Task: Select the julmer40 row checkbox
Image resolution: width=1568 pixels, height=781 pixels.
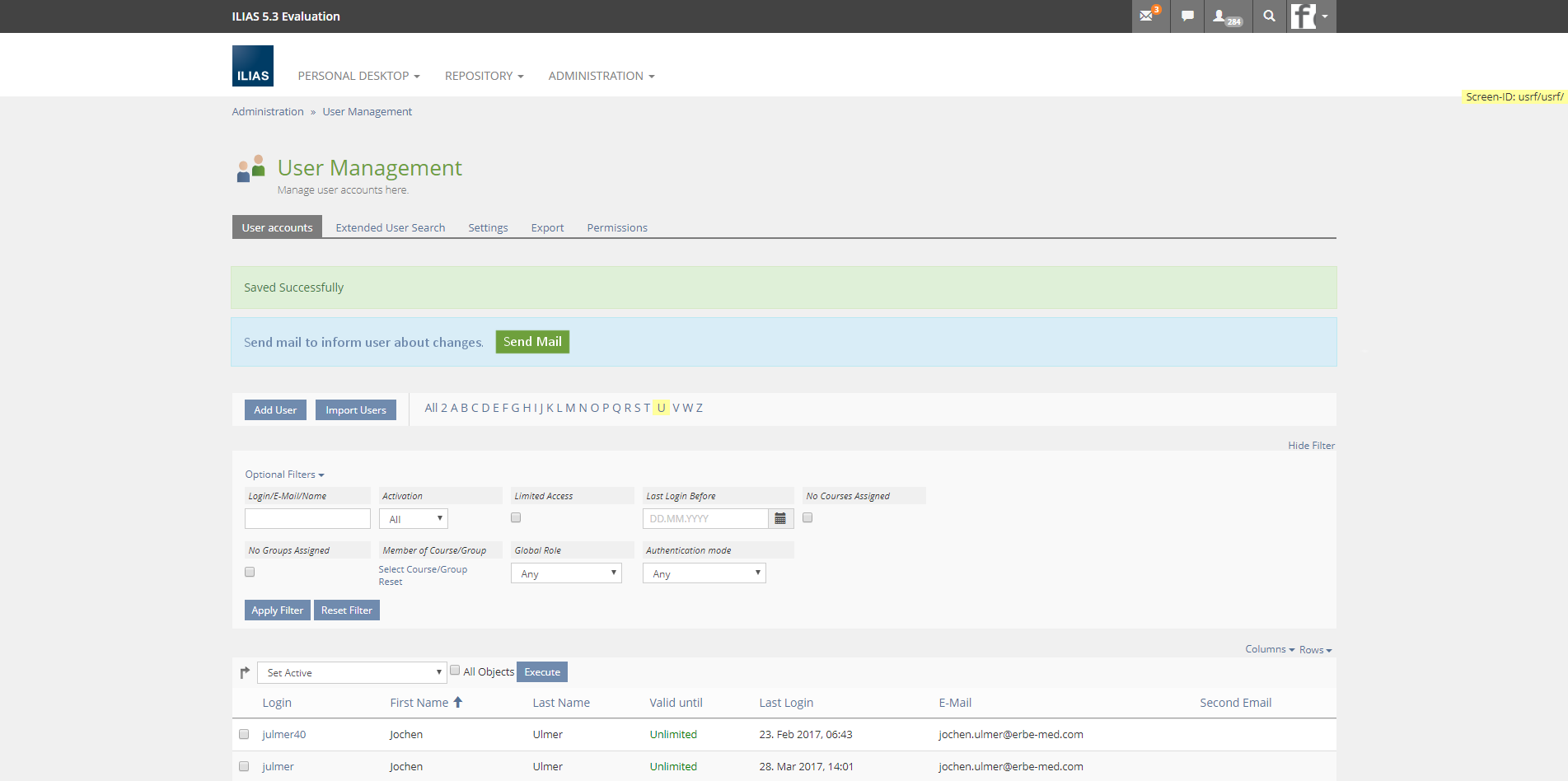Action: tap(244, 734)
